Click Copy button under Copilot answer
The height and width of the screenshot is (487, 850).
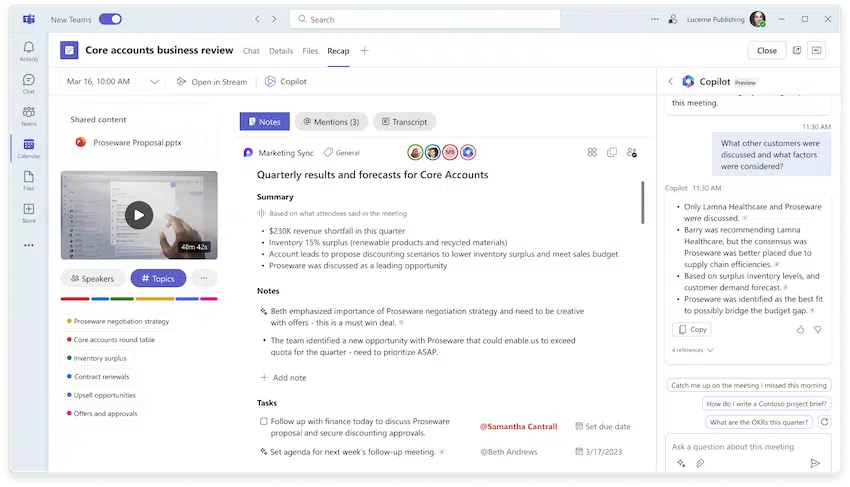pos(692,329)
